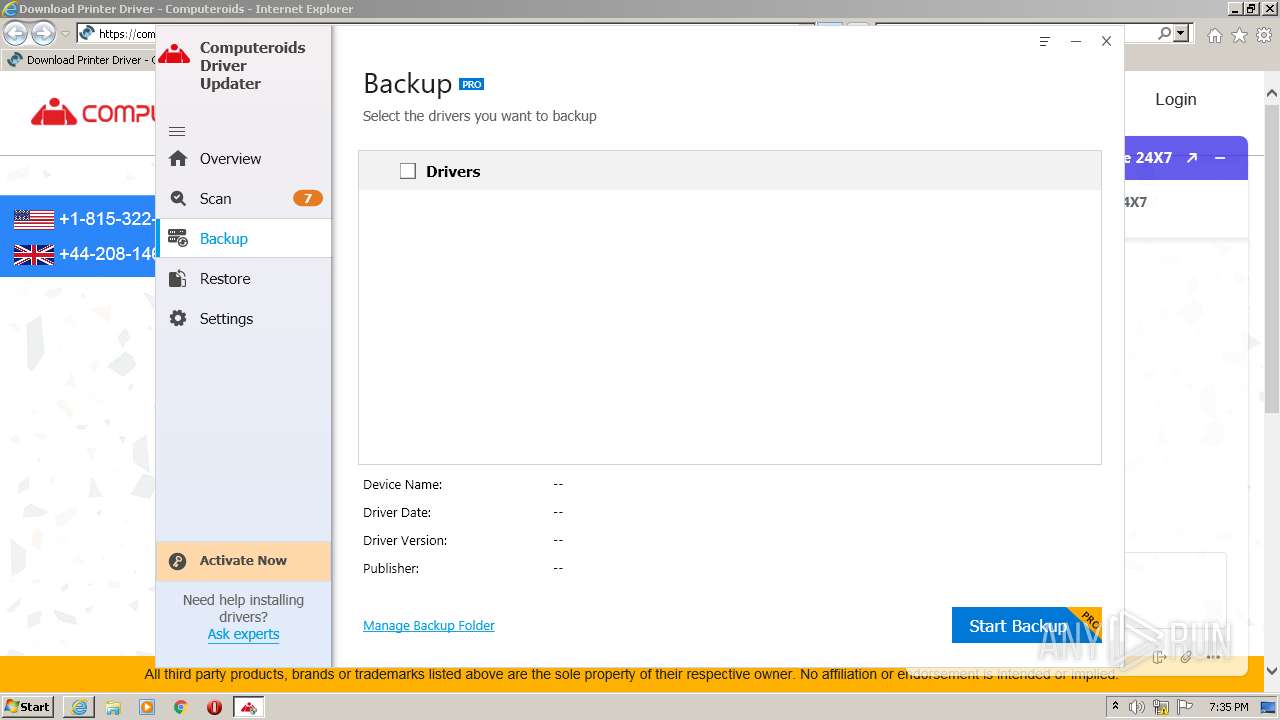Click the Backup icon in sidebar
This screenshot has height=720, width=1280.
click(x=178, y=238)
